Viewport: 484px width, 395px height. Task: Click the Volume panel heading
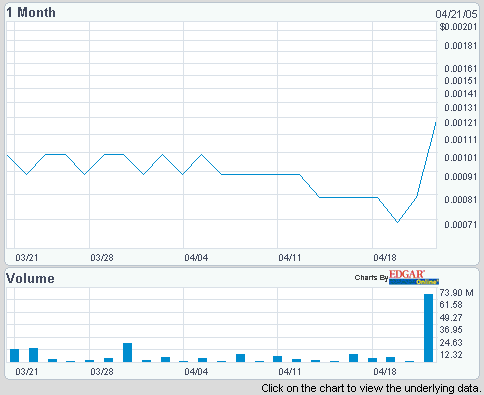[x=30, y=279]
